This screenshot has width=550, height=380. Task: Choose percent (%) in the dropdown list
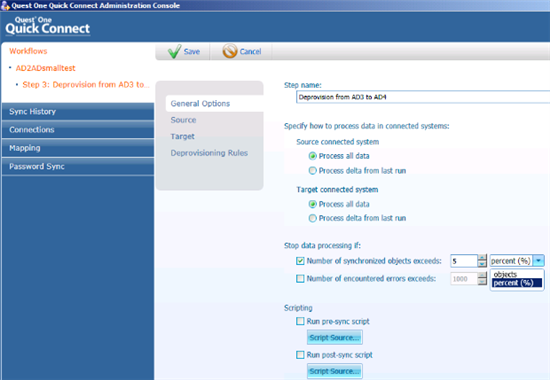coord(517,283)
